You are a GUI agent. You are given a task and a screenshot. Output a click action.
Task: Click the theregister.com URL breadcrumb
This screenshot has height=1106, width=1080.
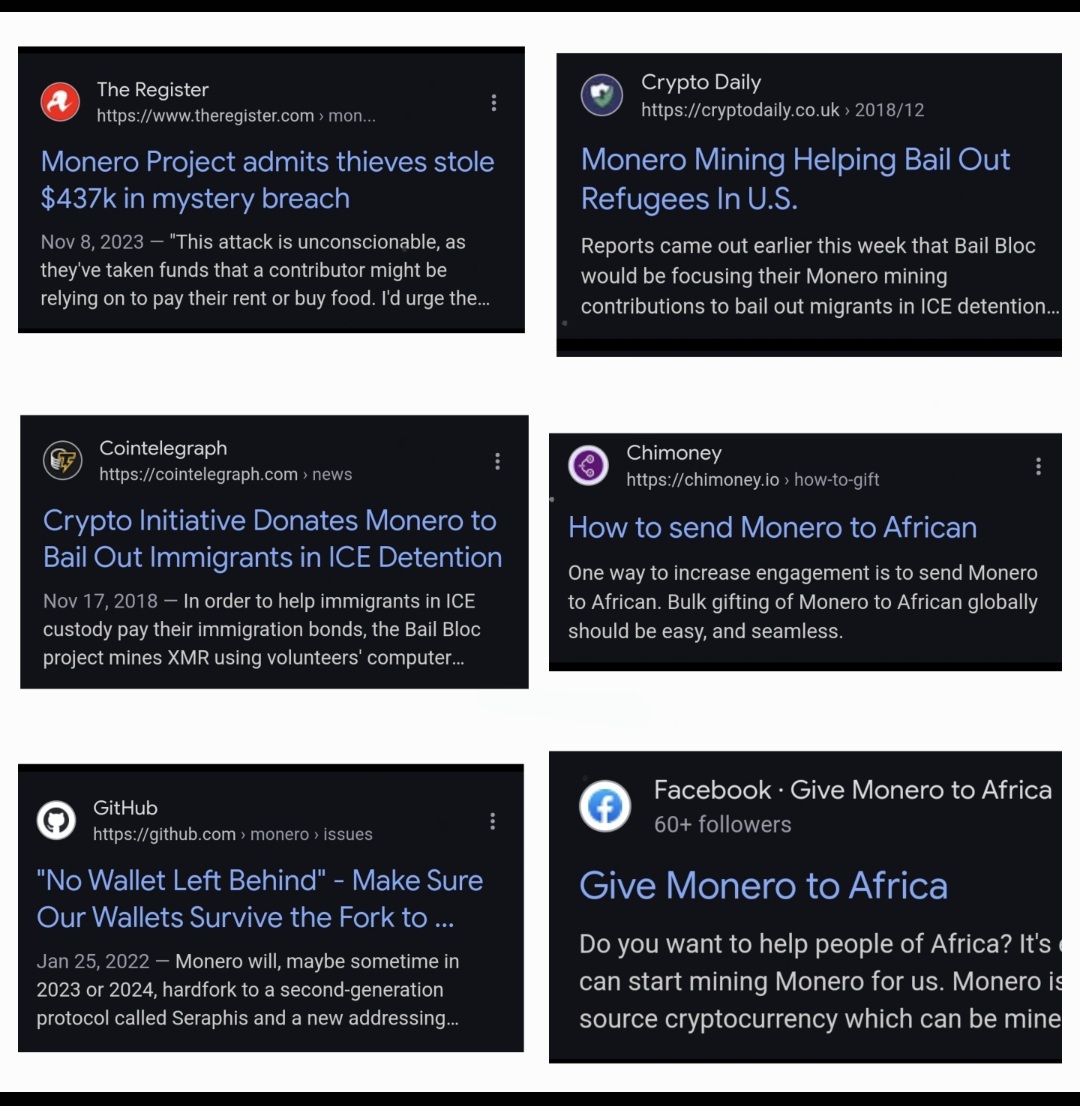coord(236,116)
